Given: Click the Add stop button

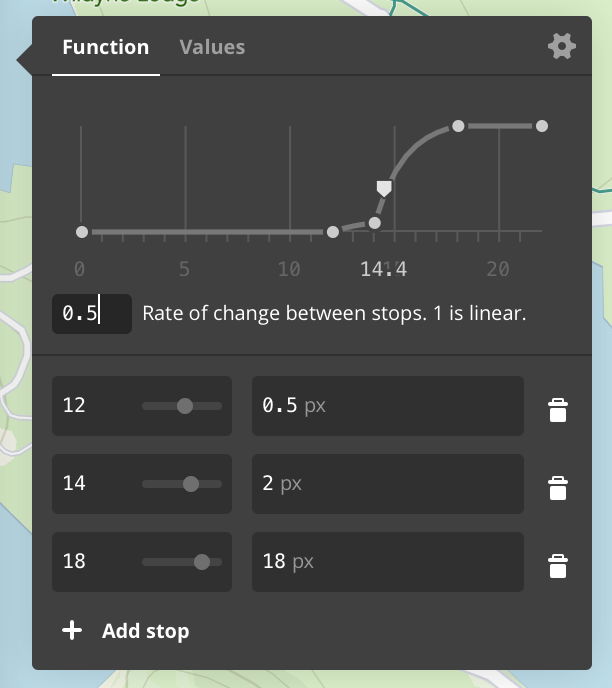Looking at the screenshot, I should pos(145,631).
